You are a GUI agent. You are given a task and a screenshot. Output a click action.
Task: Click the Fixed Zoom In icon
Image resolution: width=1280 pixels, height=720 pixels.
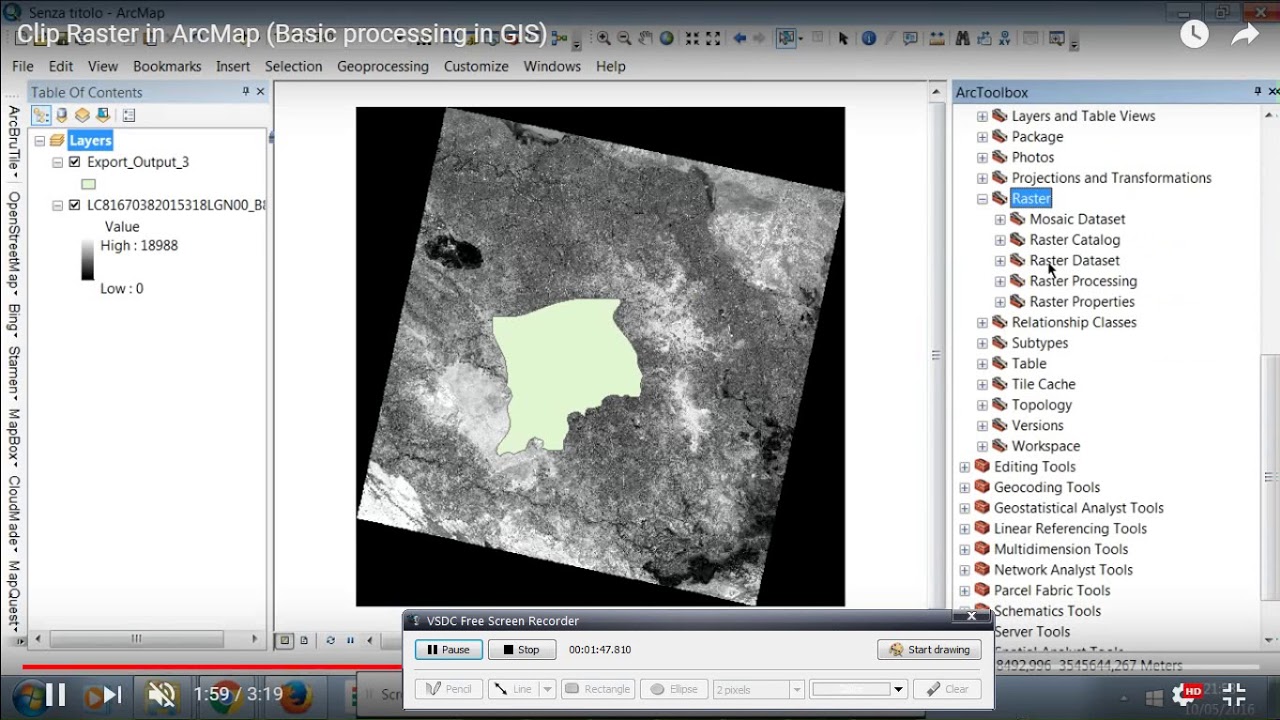click(x=692, y=38)
